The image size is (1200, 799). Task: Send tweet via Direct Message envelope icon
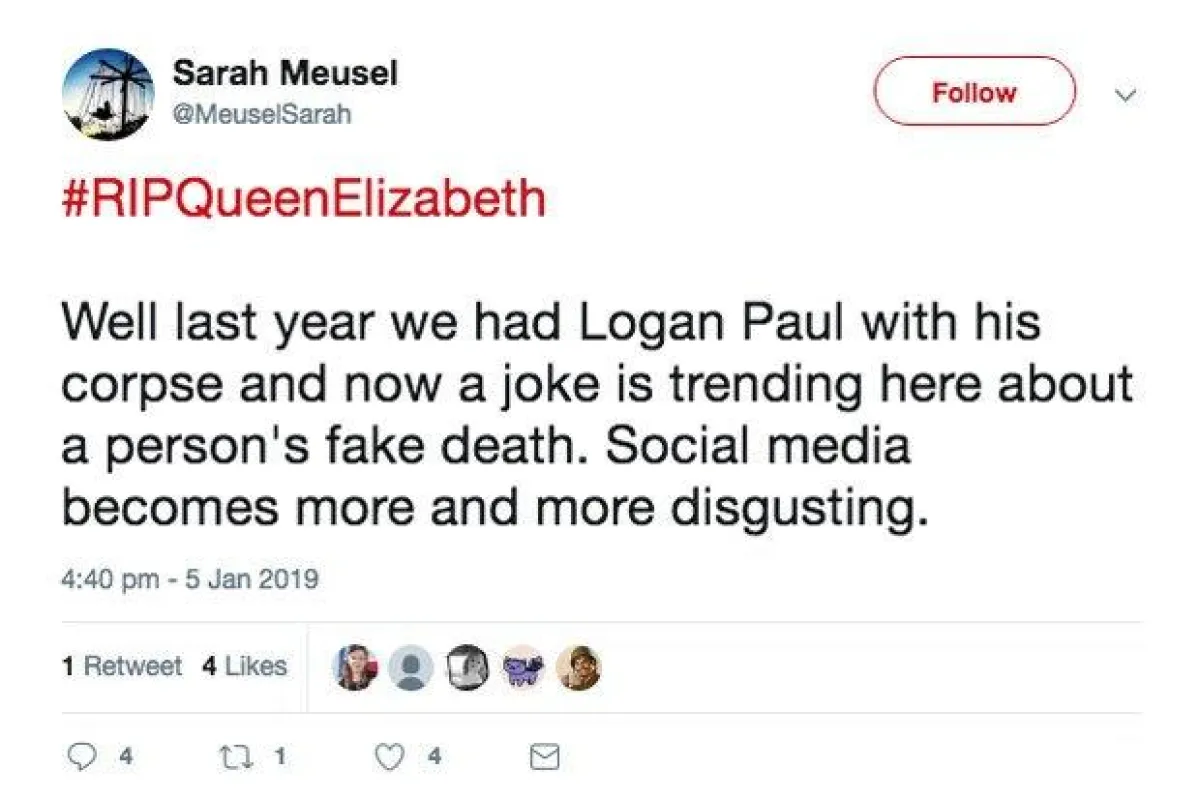(543, 758)
